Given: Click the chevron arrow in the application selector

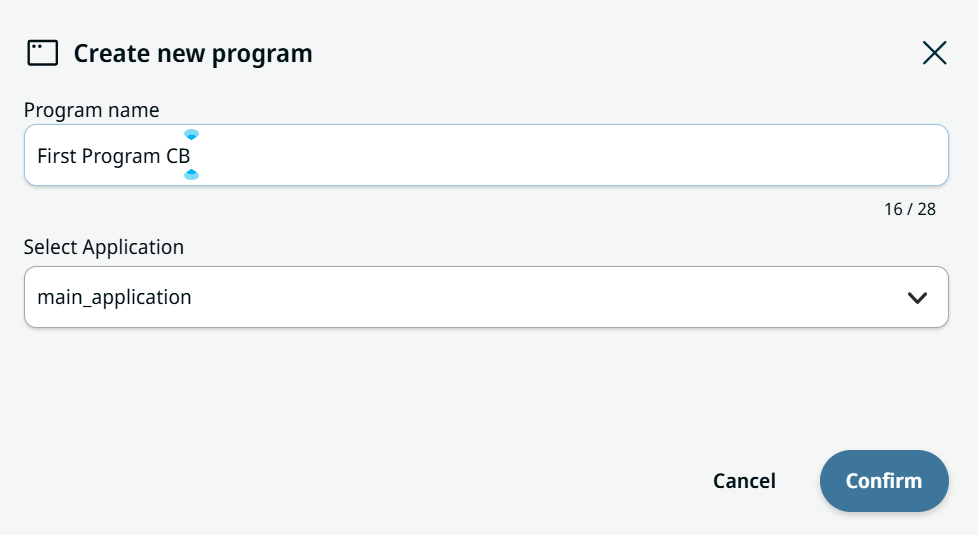Looking at the screenshot, I should (x=917, y=298).
